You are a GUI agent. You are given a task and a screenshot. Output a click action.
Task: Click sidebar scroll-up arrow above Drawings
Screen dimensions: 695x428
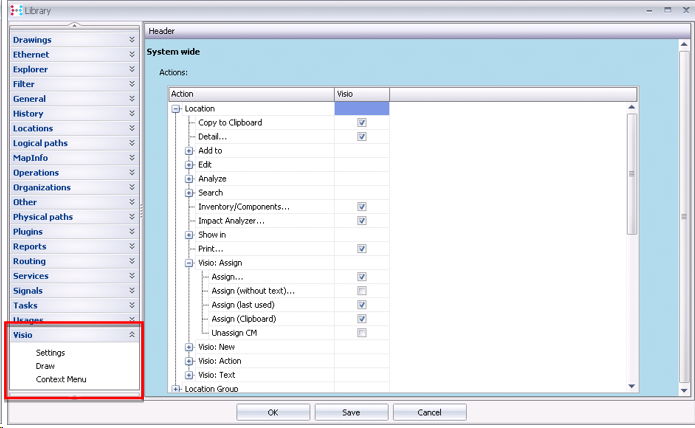74,26
